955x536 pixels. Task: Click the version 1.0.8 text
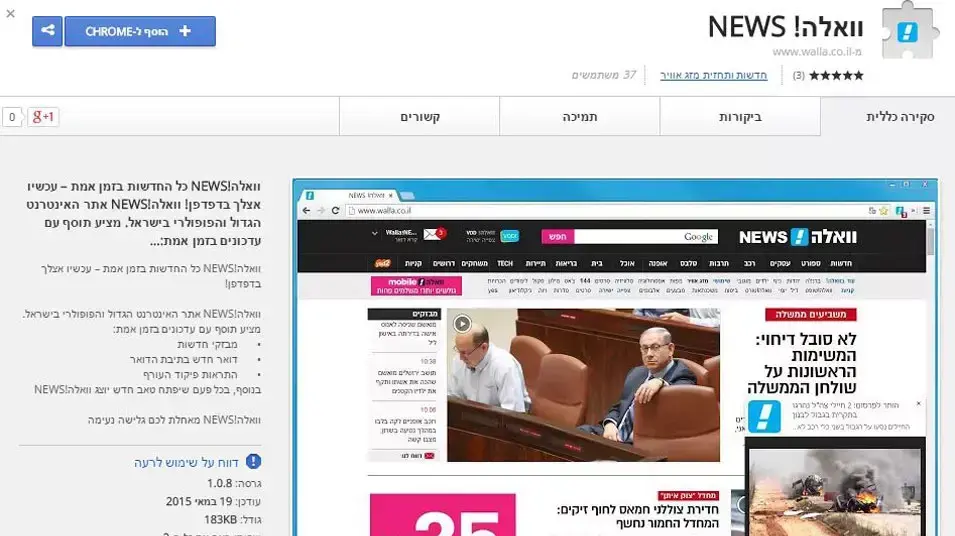click(x=219, y=484)
